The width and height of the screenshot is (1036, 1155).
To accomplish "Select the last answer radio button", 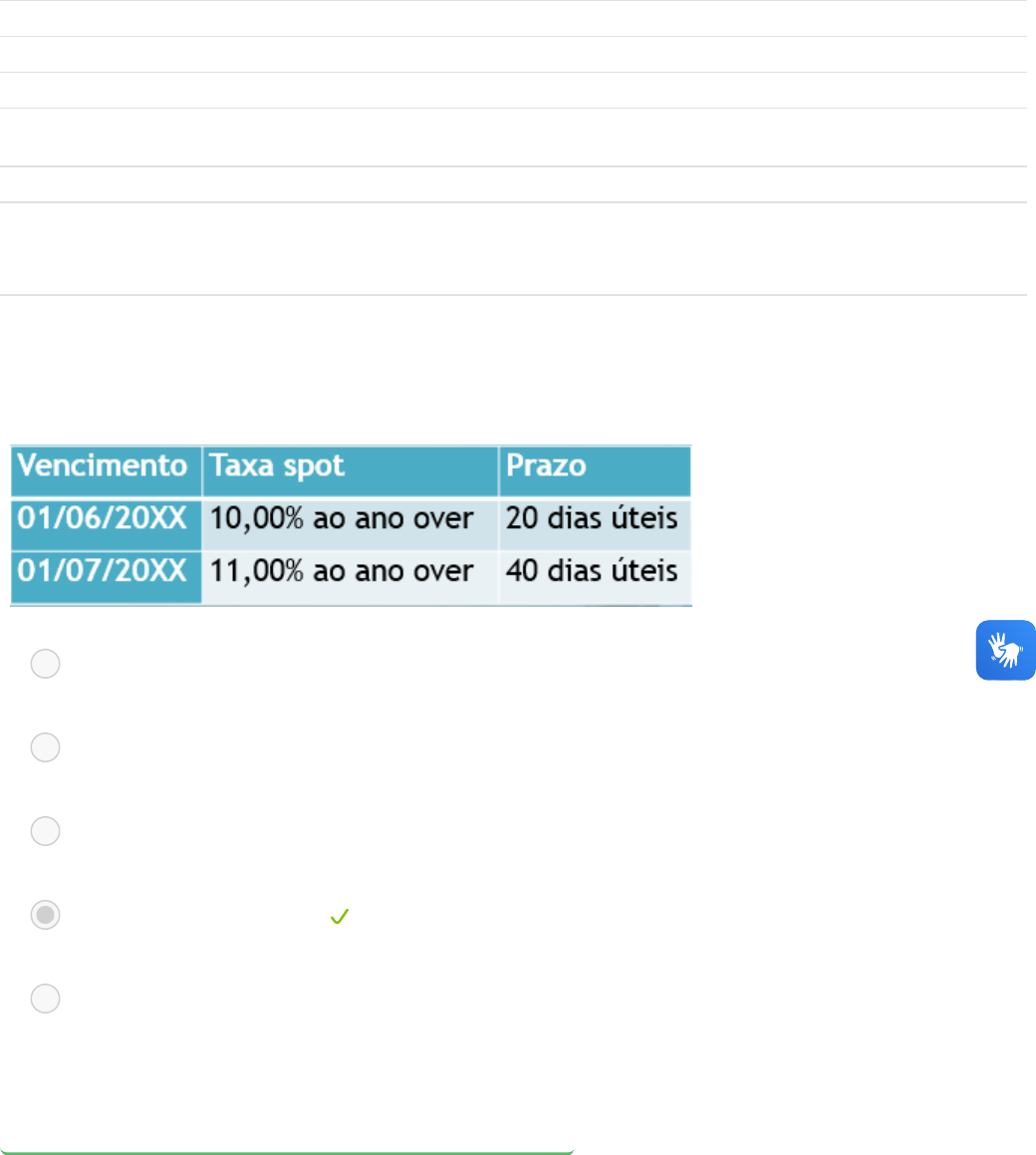I will coord(45,999).
